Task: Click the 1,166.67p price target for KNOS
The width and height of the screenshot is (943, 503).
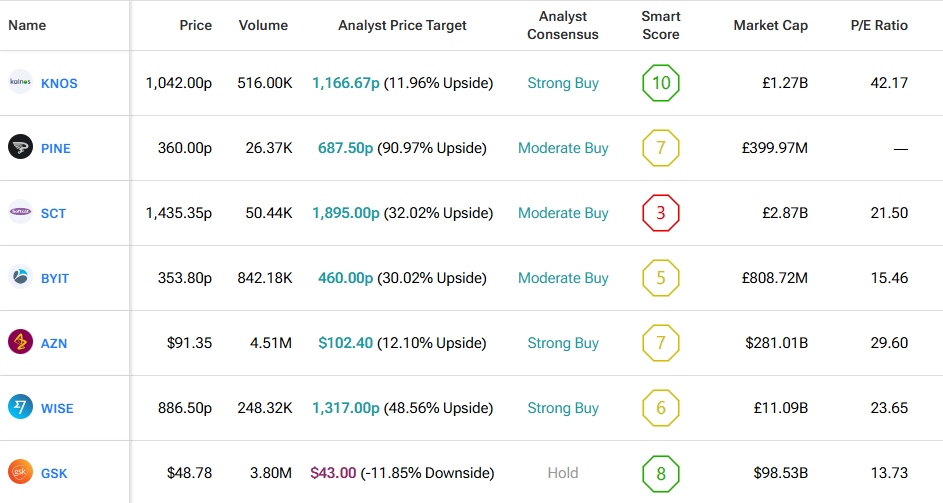Action: point(345,83)
